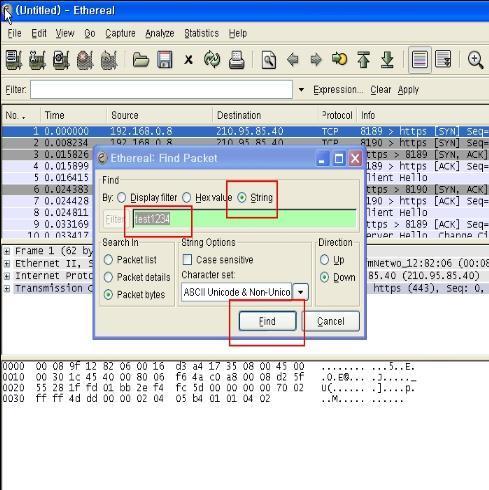Restart the live capture icon
This screenshot has width=489, height=490.
click(109, 60)
